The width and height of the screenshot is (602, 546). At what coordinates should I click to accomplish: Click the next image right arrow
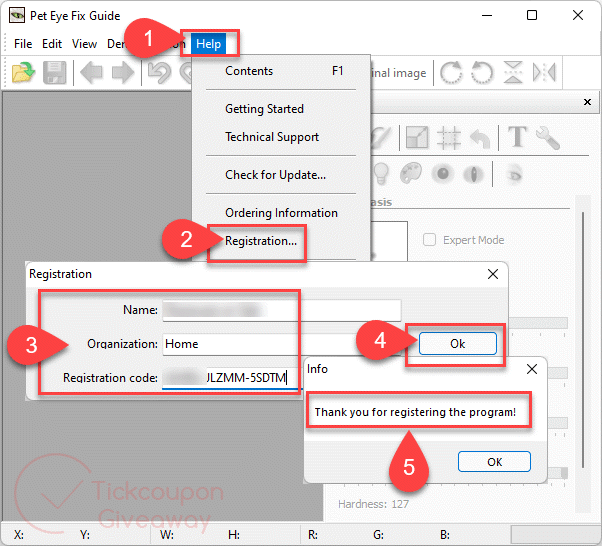point(122,73)
